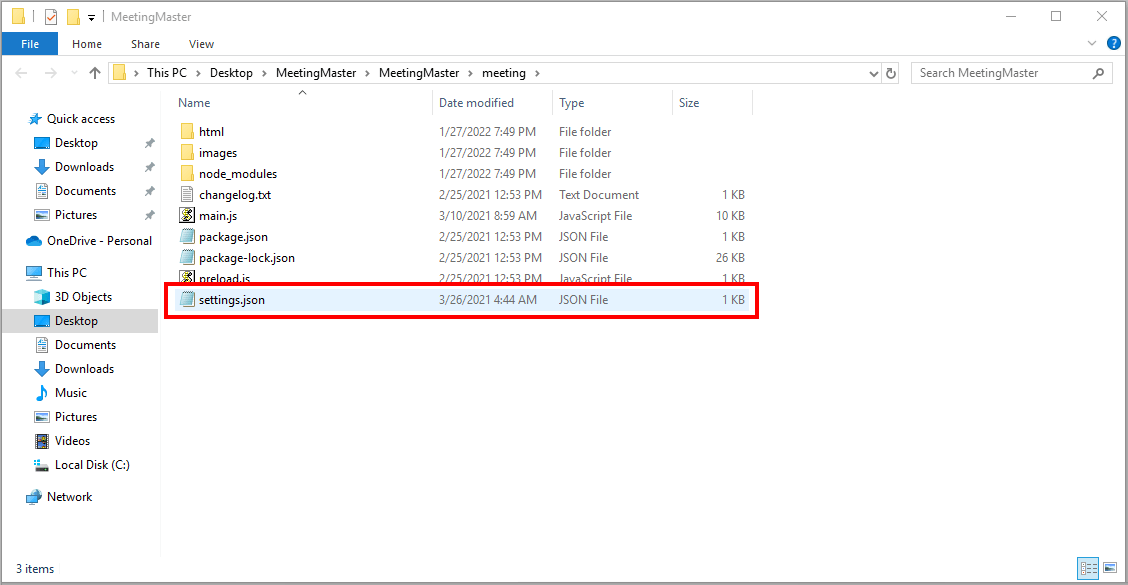
Task: Switch to large icons view
Action: click(1110, 568)
